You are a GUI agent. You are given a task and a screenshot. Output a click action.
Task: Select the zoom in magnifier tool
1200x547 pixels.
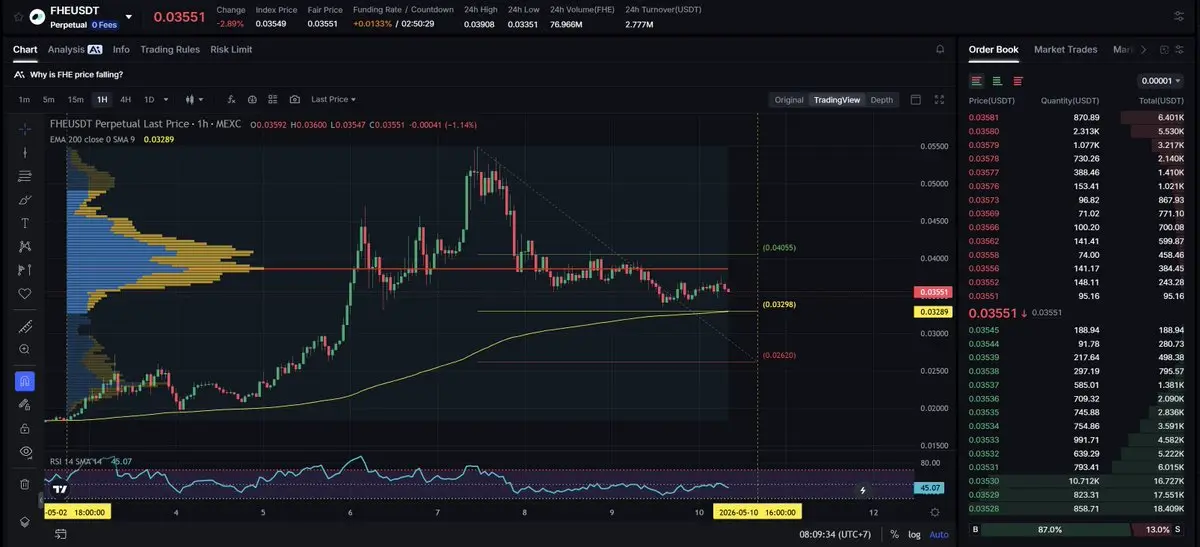click(x=25, y=350)
